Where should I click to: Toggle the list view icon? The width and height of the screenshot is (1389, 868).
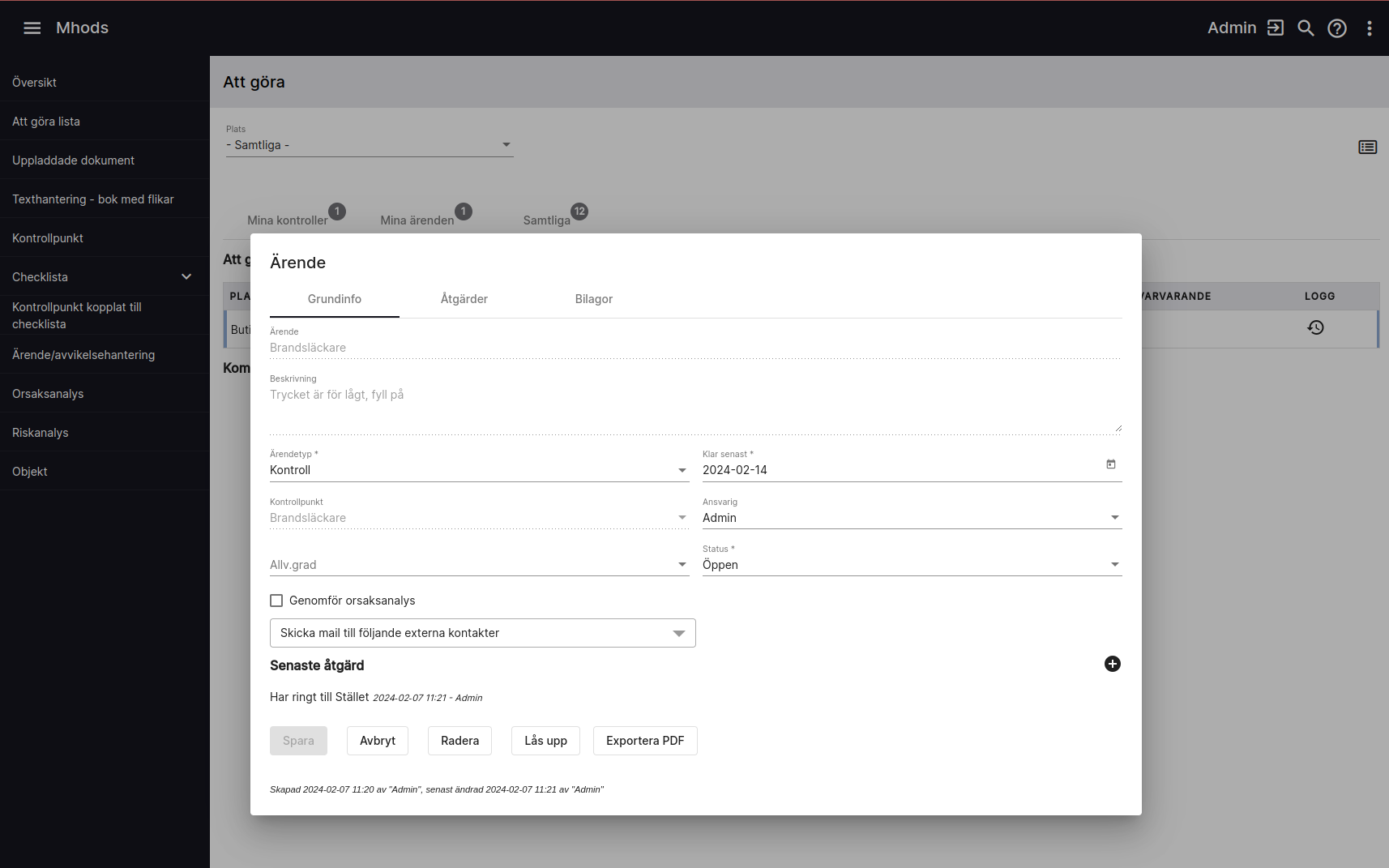1368,147
